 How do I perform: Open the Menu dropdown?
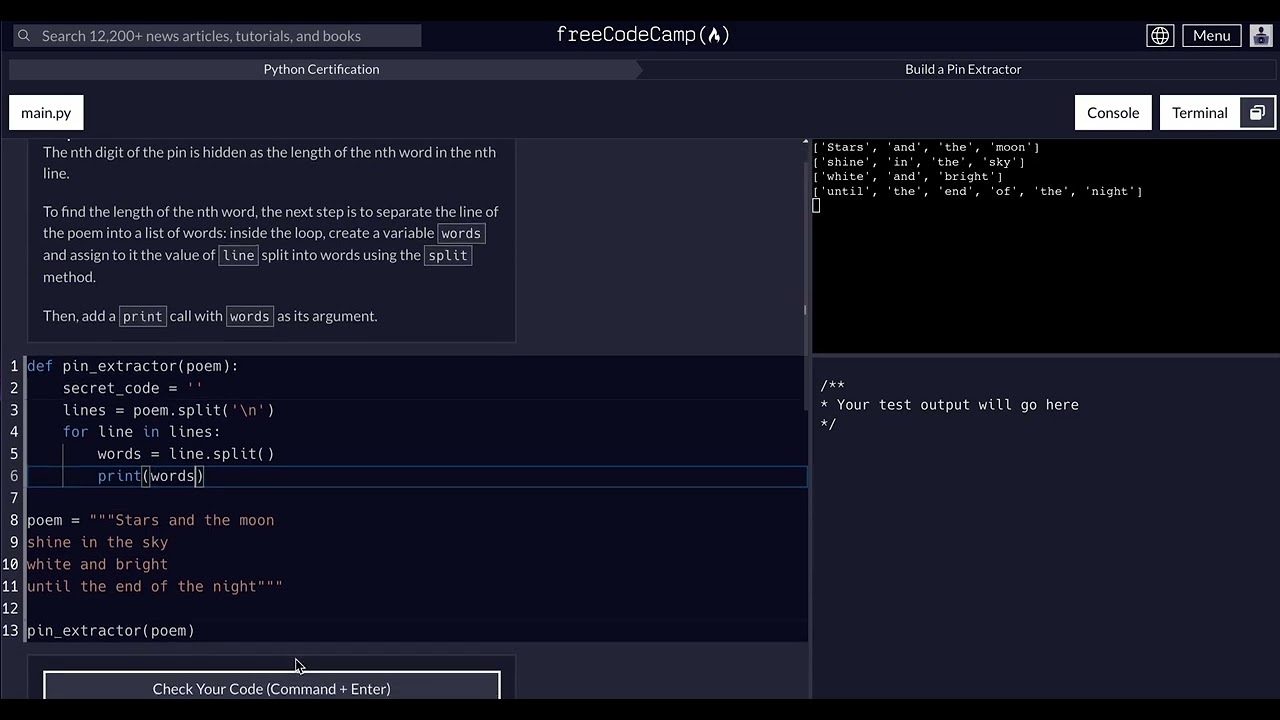pyautogui.click(x=1211, y=36)
